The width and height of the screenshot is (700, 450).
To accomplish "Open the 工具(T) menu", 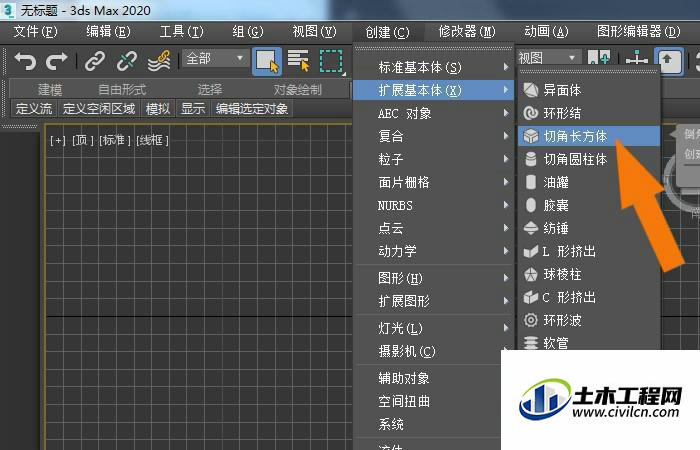I will (181, 32).
